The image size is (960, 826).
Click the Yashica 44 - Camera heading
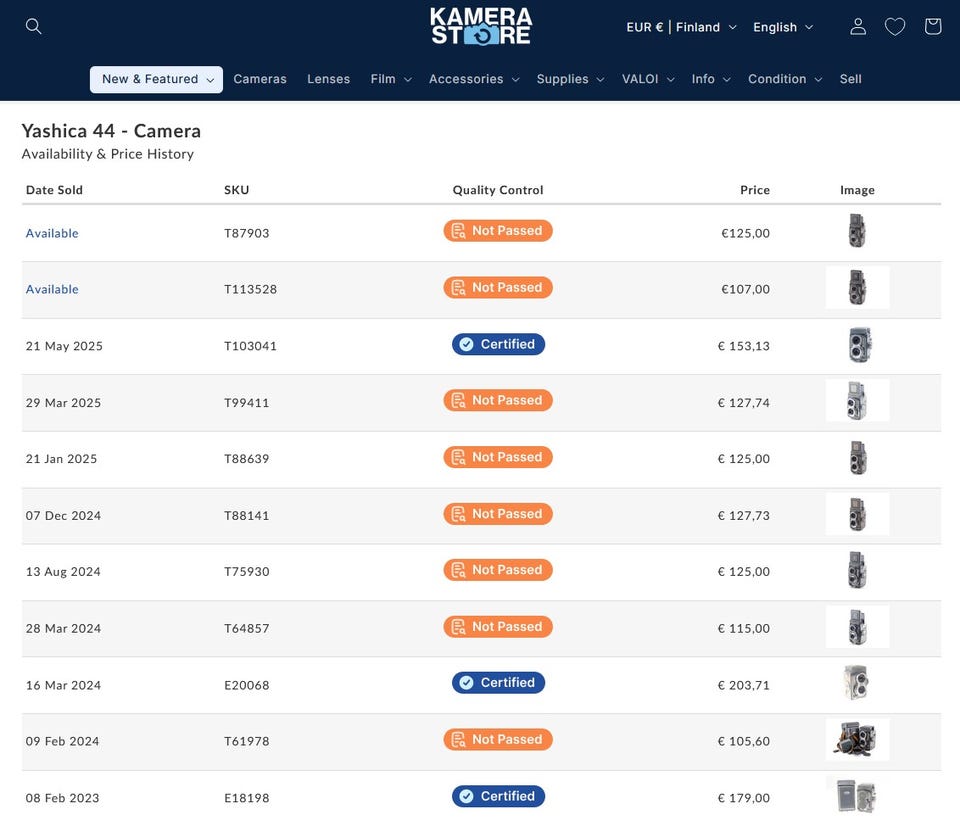tap(111, 130)
